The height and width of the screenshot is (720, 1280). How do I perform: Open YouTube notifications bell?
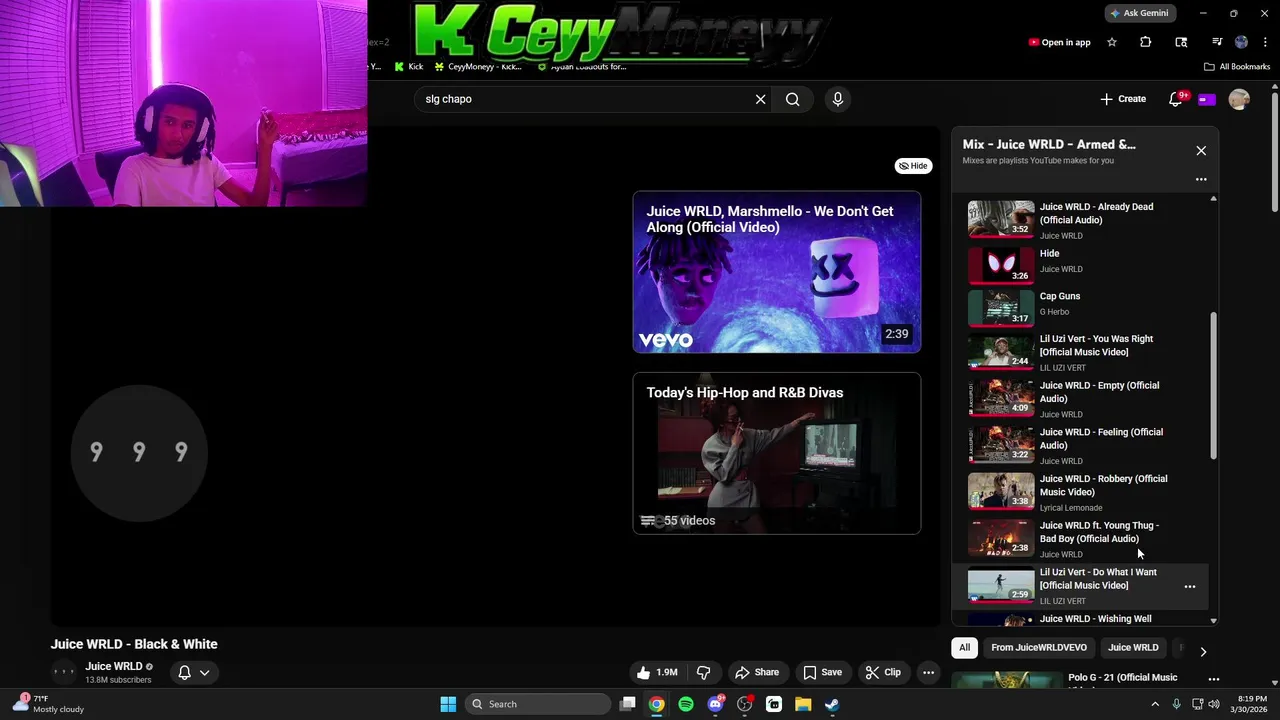click(1177, 99)
